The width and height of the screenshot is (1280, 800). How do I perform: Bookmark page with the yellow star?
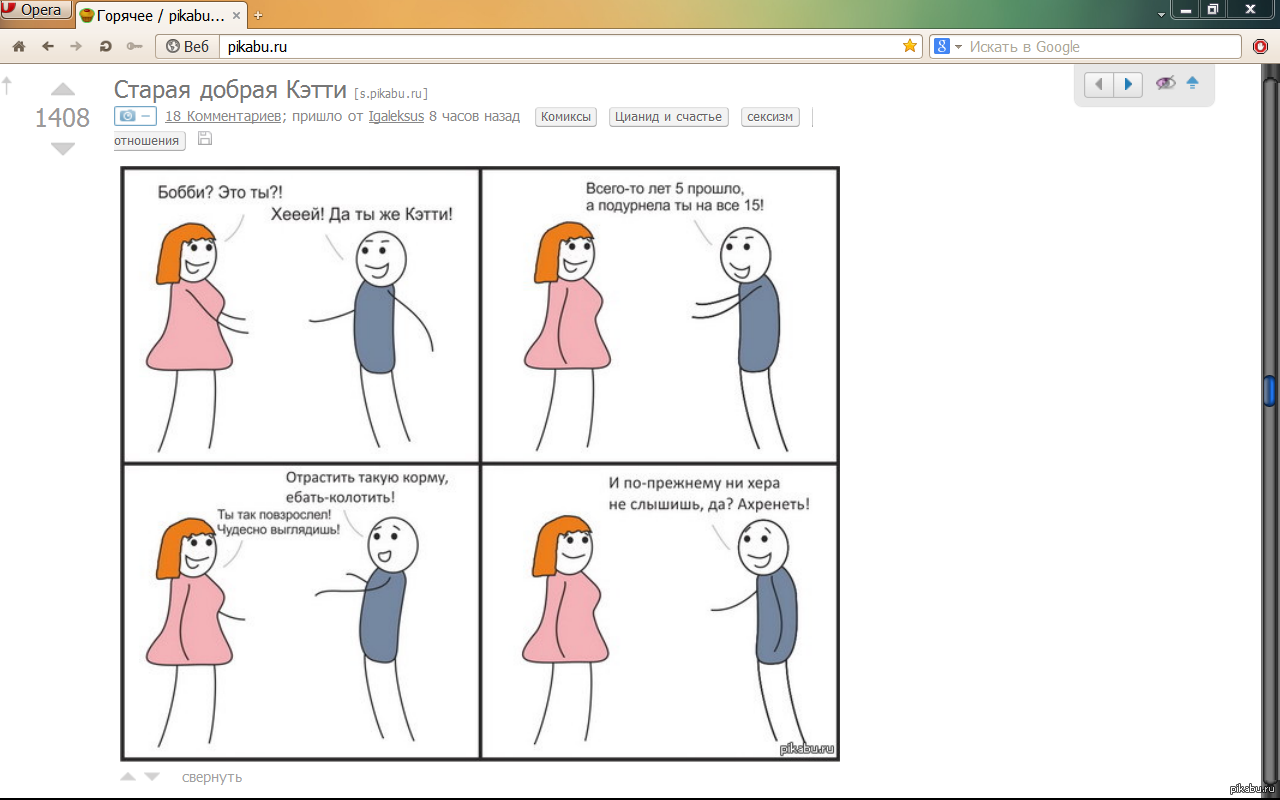909,46
